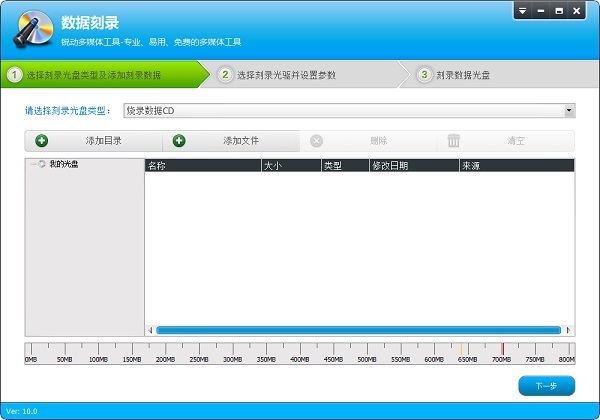The height and width of the screenshot is (420, 600).
Task: Click the horizontal scrollbar left arrow
Action: 151,330
